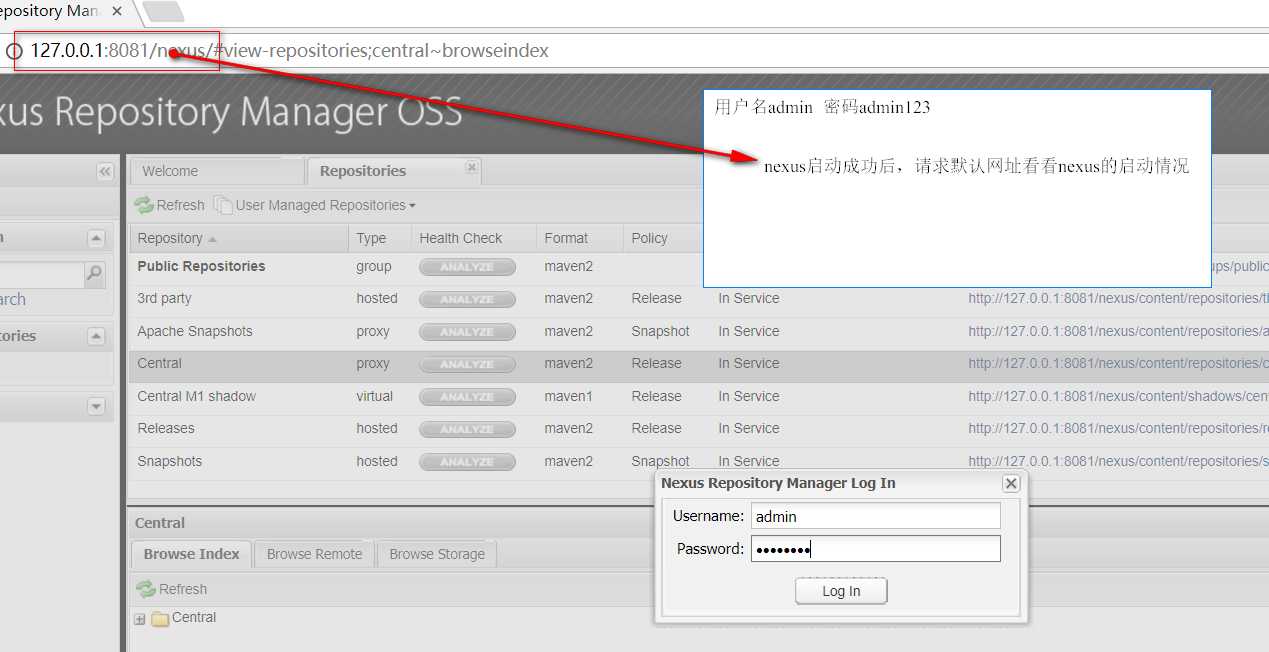This screenshot has width=1269, height=652.
Task: Open the Browse Index tab
Action: pos(191,554)
